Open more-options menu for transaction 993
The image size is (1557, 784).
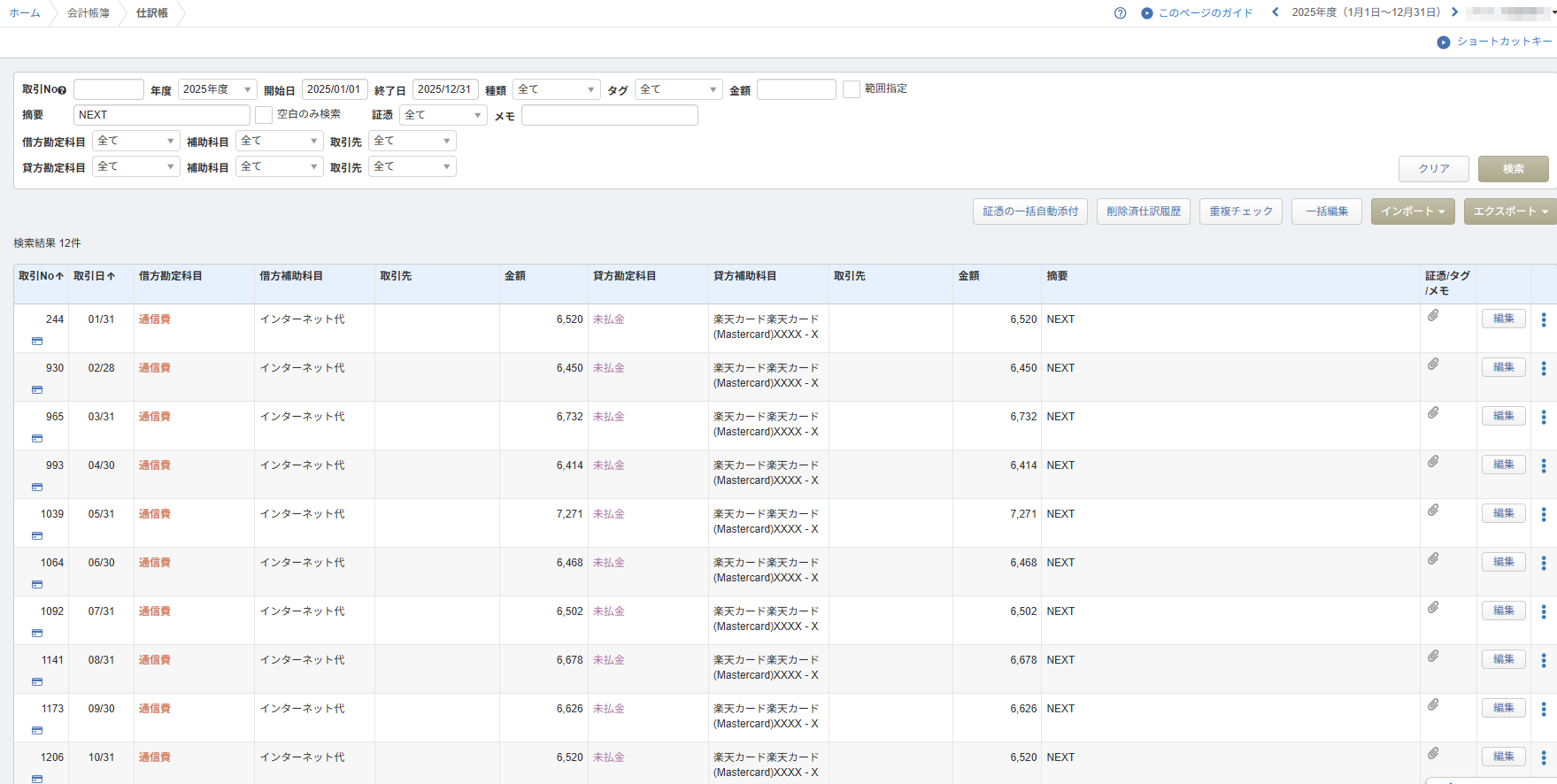[x=1544, y=465]
